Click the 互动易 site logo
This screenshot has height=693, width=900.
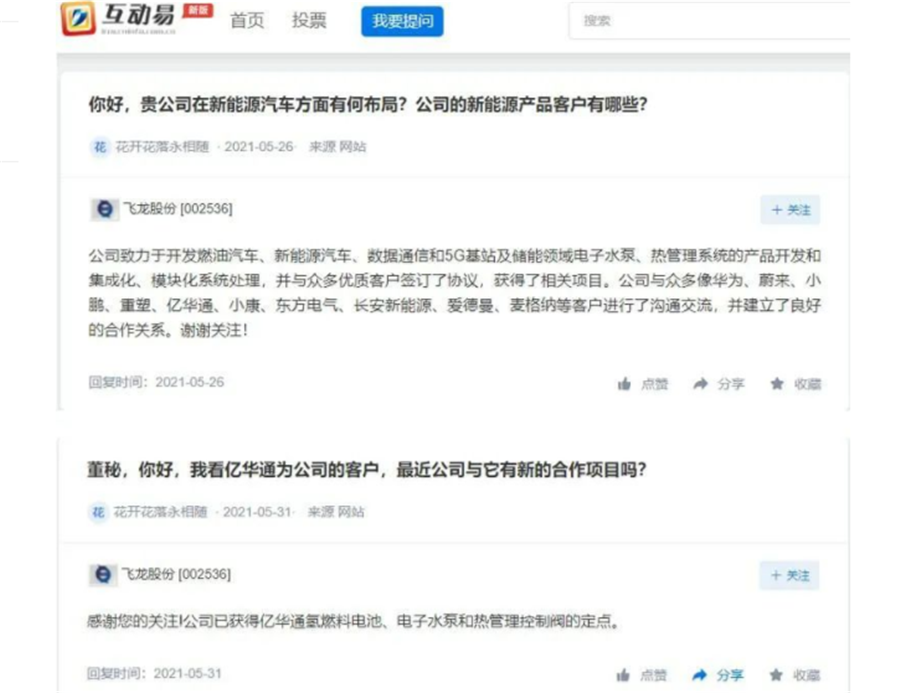(x=118, y=18)
